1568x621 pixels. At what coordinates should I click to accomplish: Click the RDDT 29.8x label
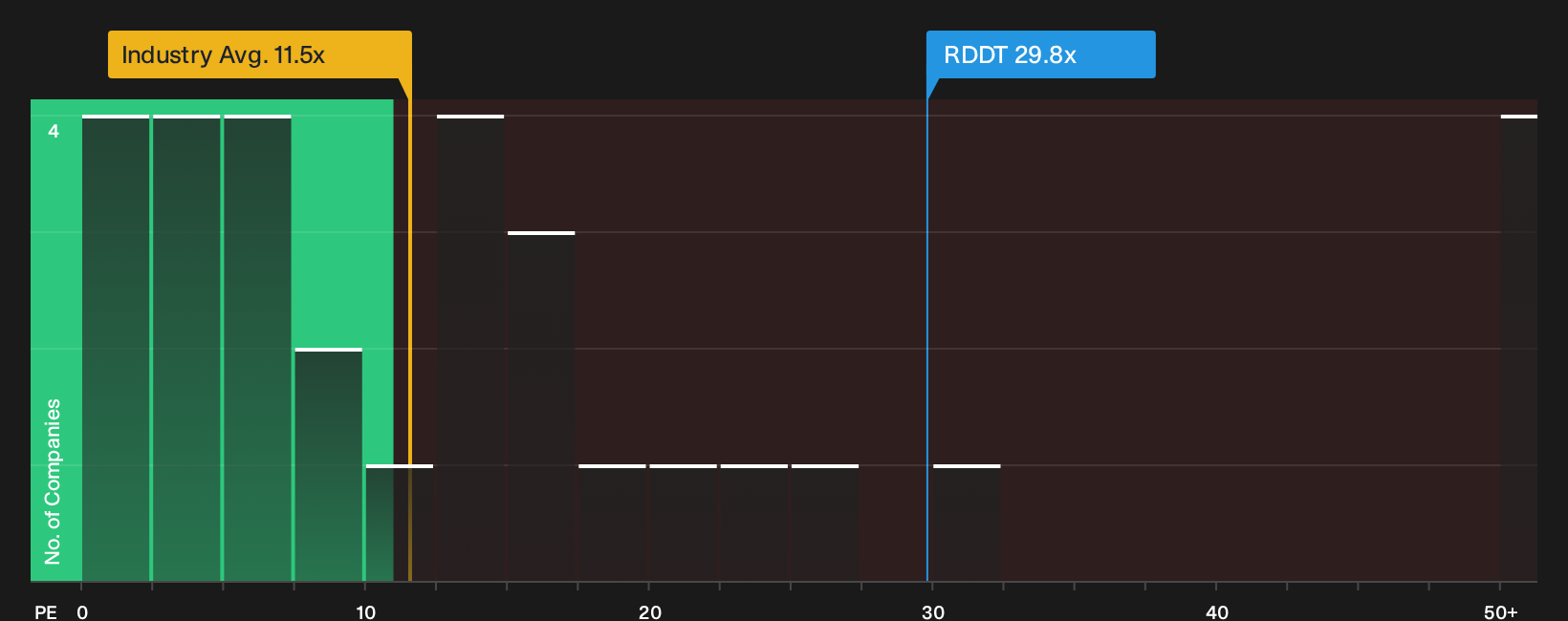point(1040,54)
